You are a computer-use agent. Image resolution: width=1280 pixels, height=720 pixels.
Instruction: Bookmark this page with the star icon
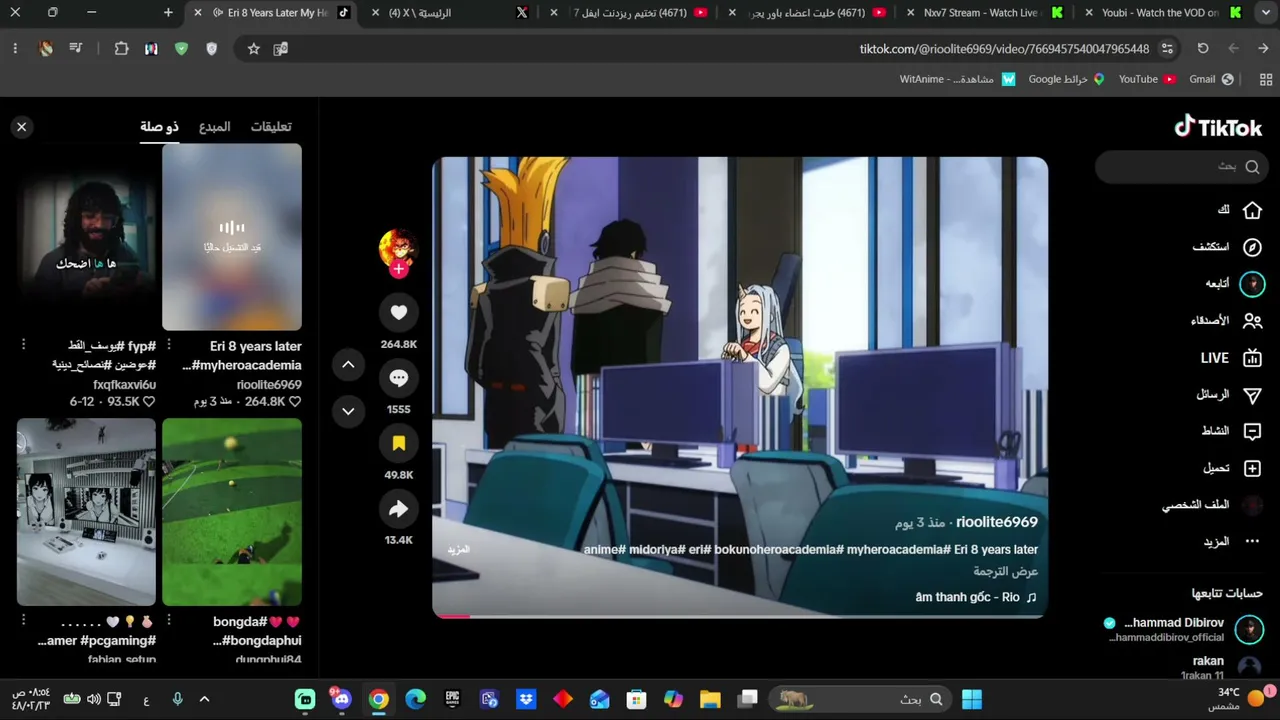254,48
